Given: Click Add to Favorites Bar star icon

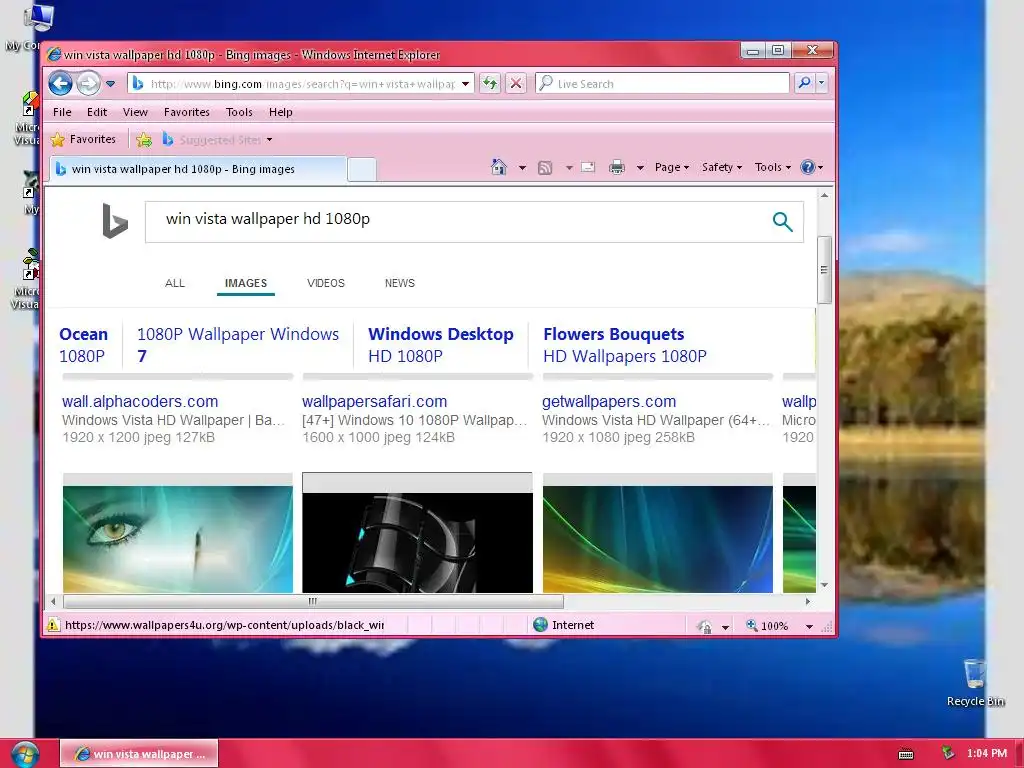Looking at the screenshot, I should (144, 139).
